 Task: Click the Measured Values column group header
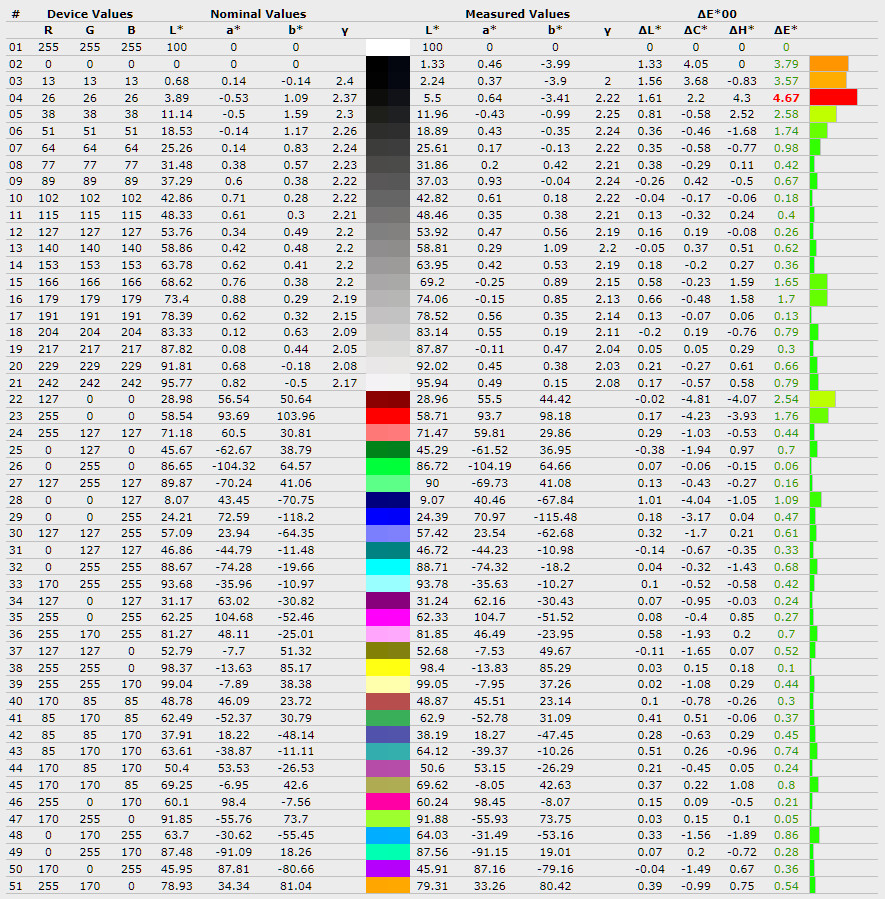pos(517,14)
